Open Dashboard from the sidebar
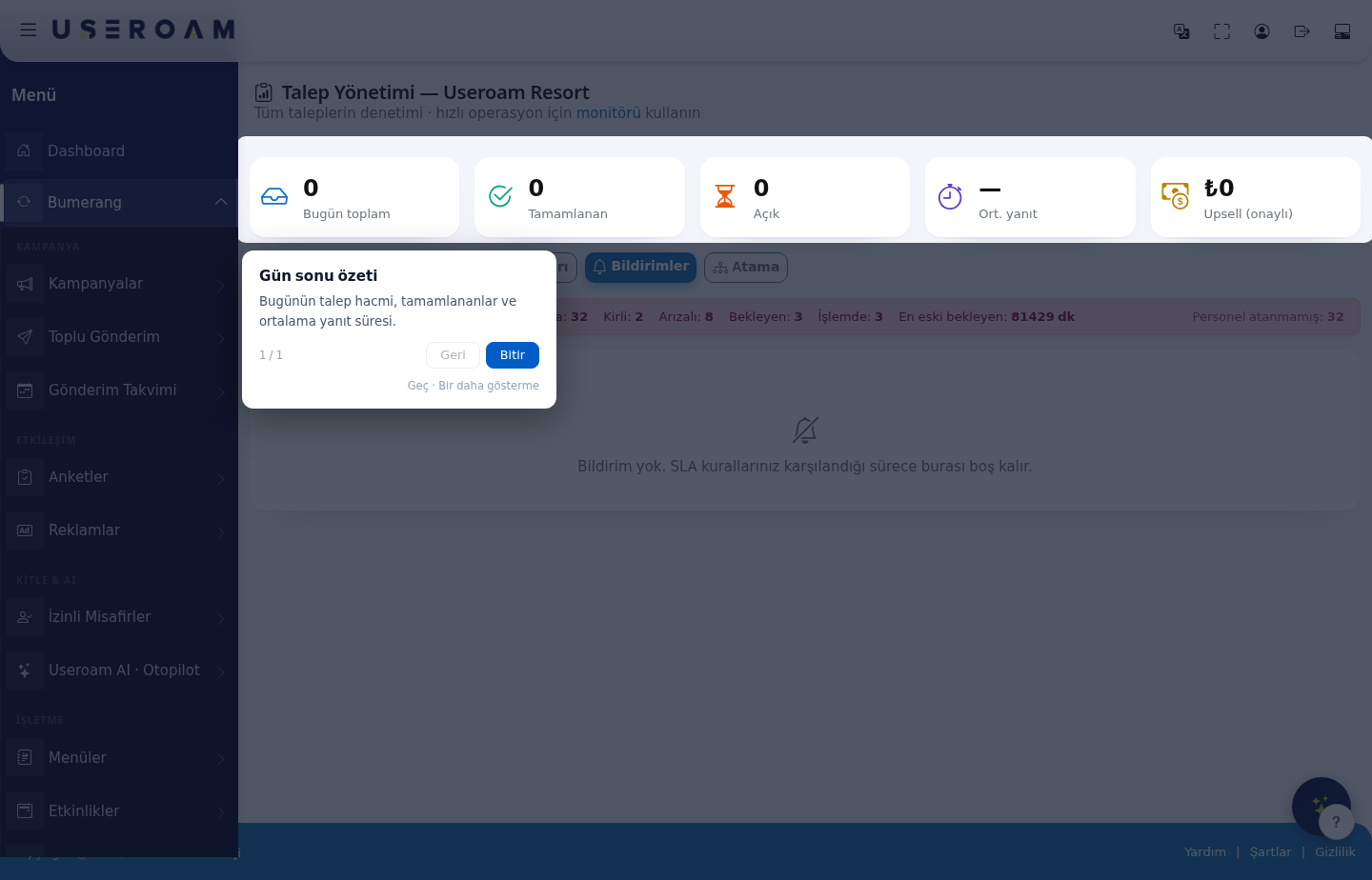 pyautogui.click(x=119, y=150)
